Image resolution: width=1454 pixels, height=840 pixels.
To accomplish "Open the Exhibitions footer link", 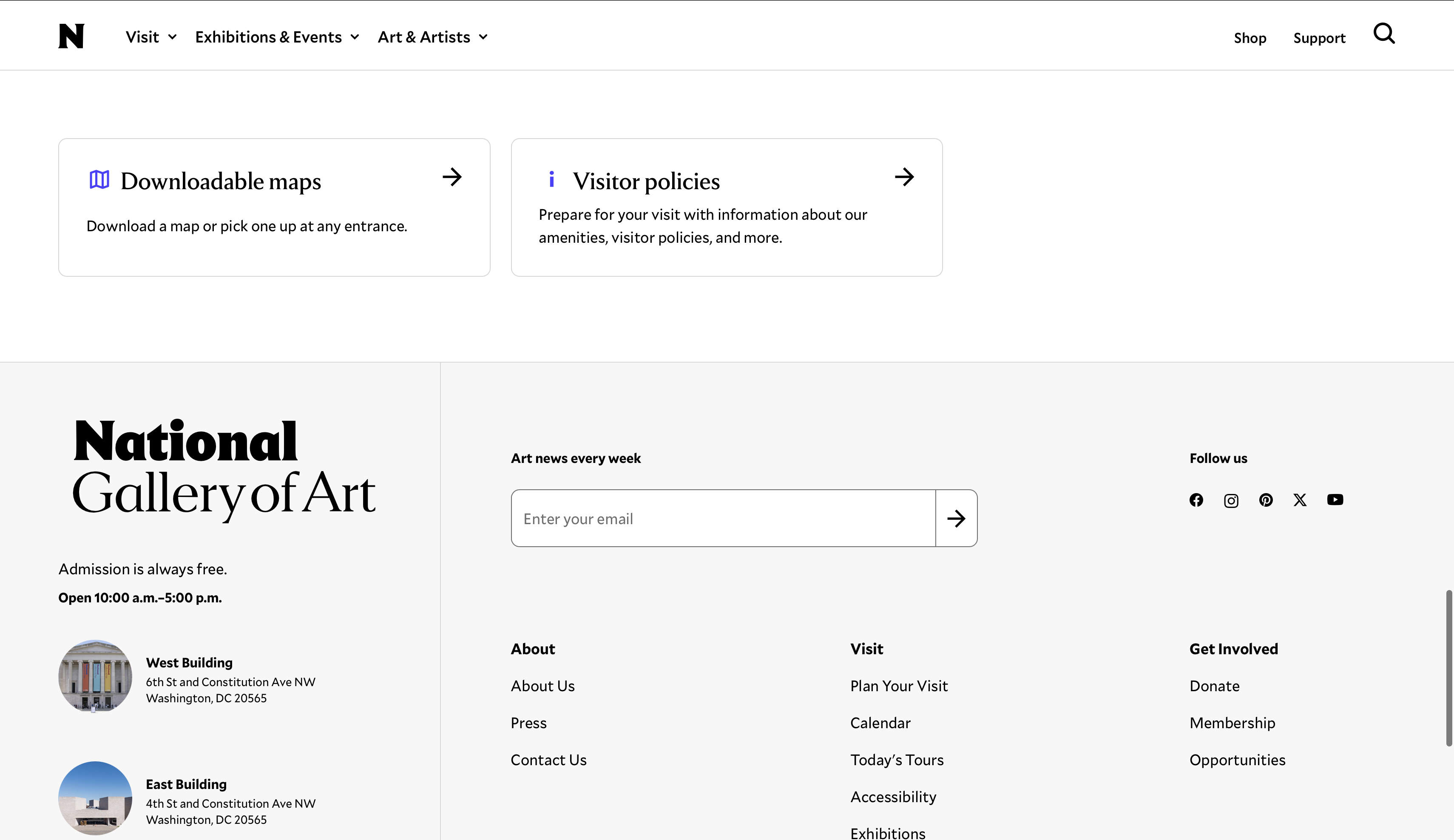I will click(x=888, y=833).
